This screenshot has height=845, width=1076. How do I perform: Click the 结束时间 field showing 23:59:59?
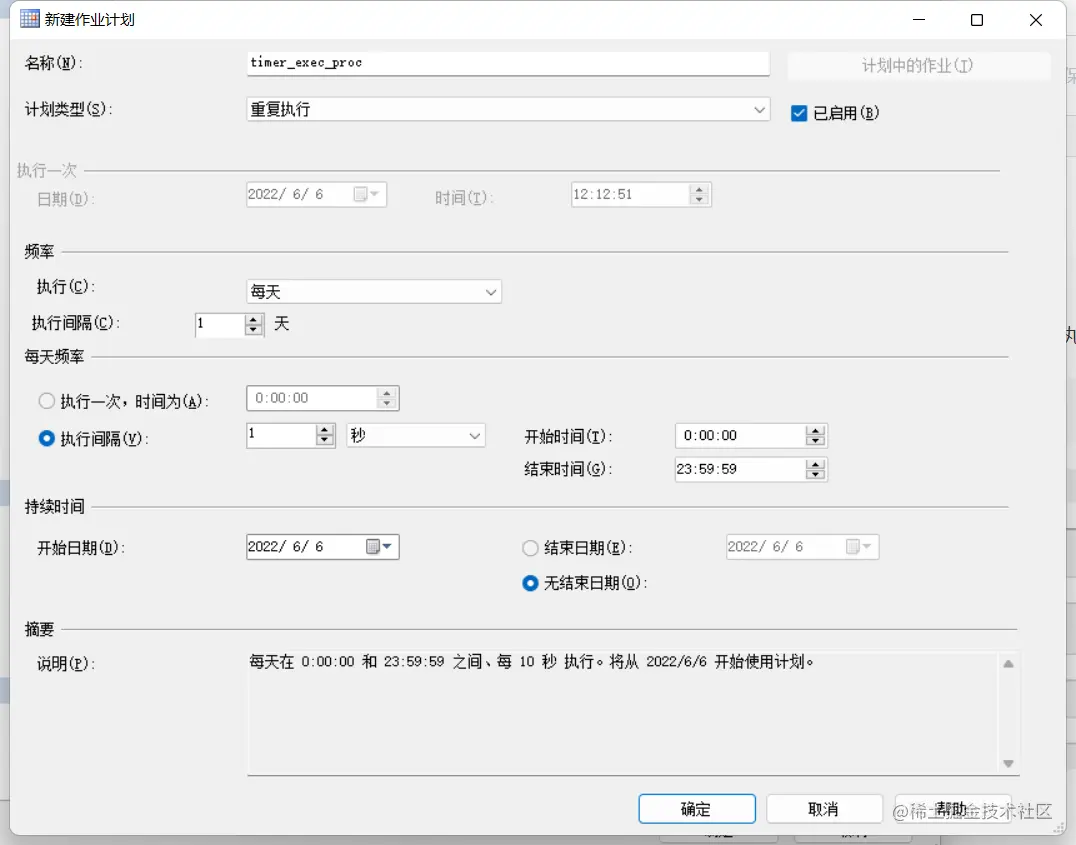tap(740, 470)
